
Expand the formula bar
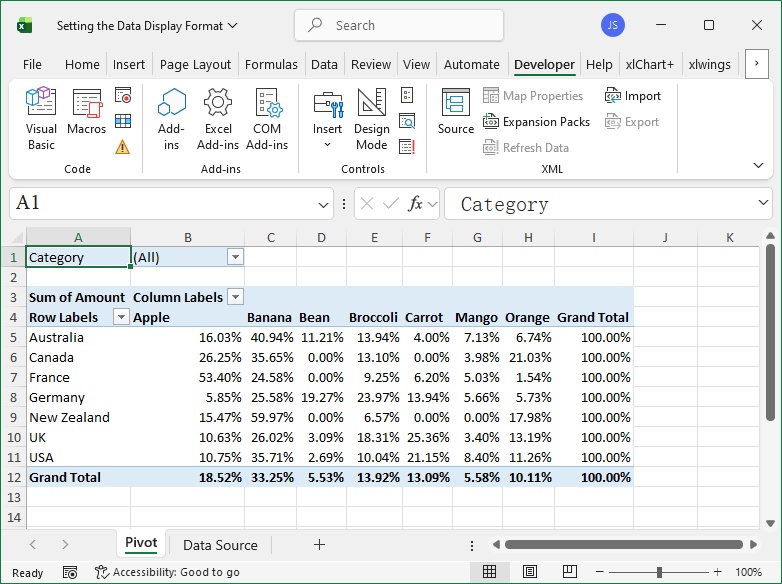(x=763, y=202)
